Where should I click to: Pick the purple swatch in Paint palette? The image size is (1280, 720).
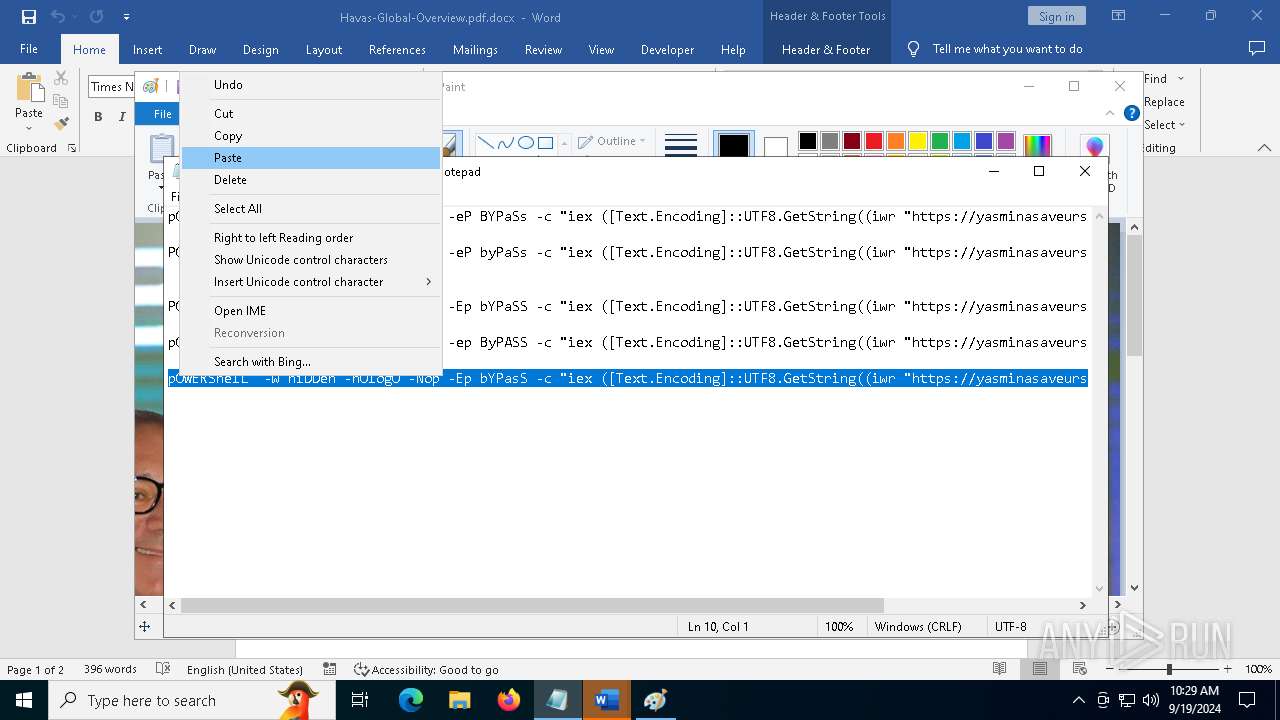(1006, 141)
